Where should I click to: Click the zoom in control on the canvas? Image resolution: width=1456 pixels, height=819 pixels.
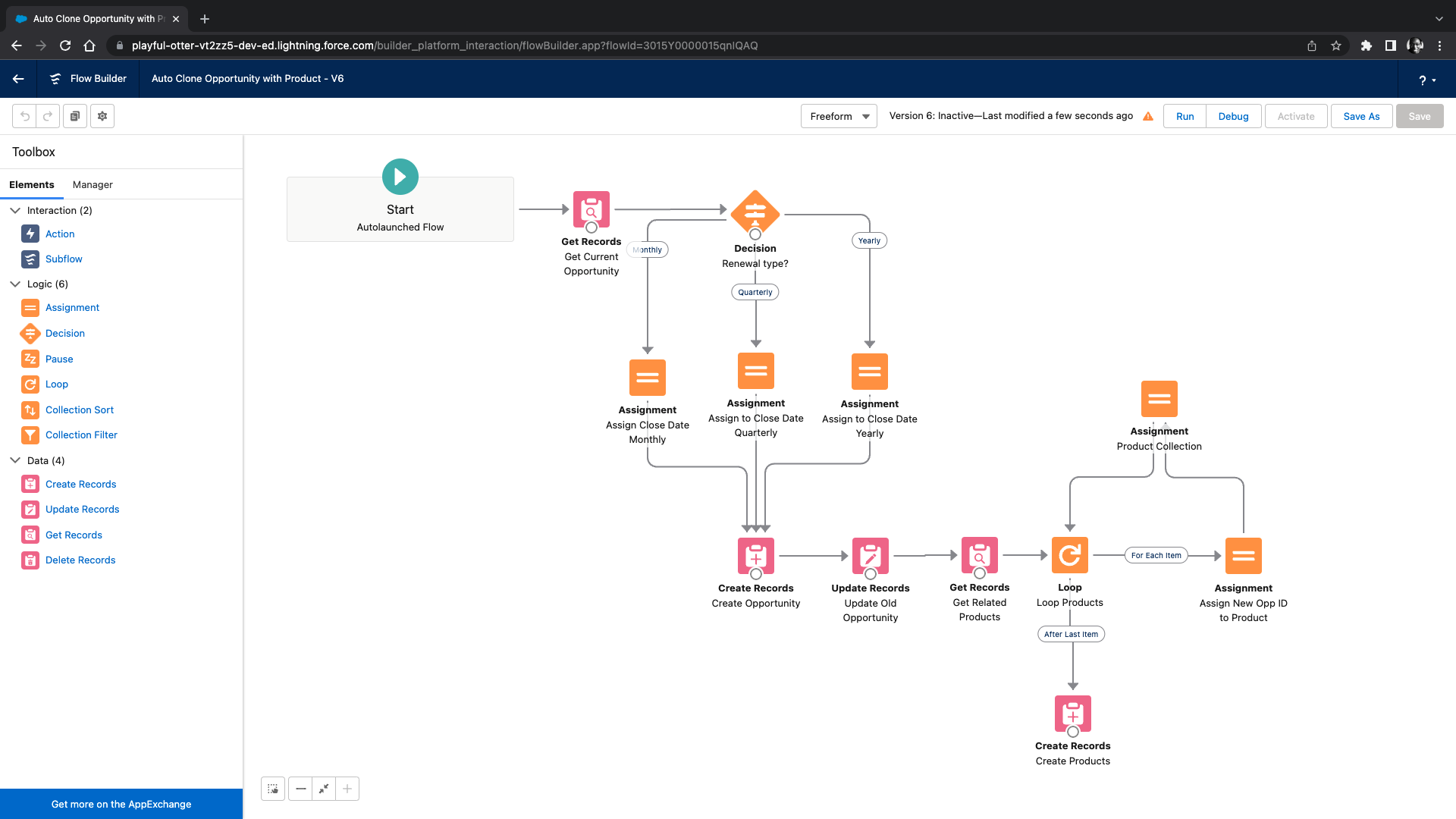(347, 788)
